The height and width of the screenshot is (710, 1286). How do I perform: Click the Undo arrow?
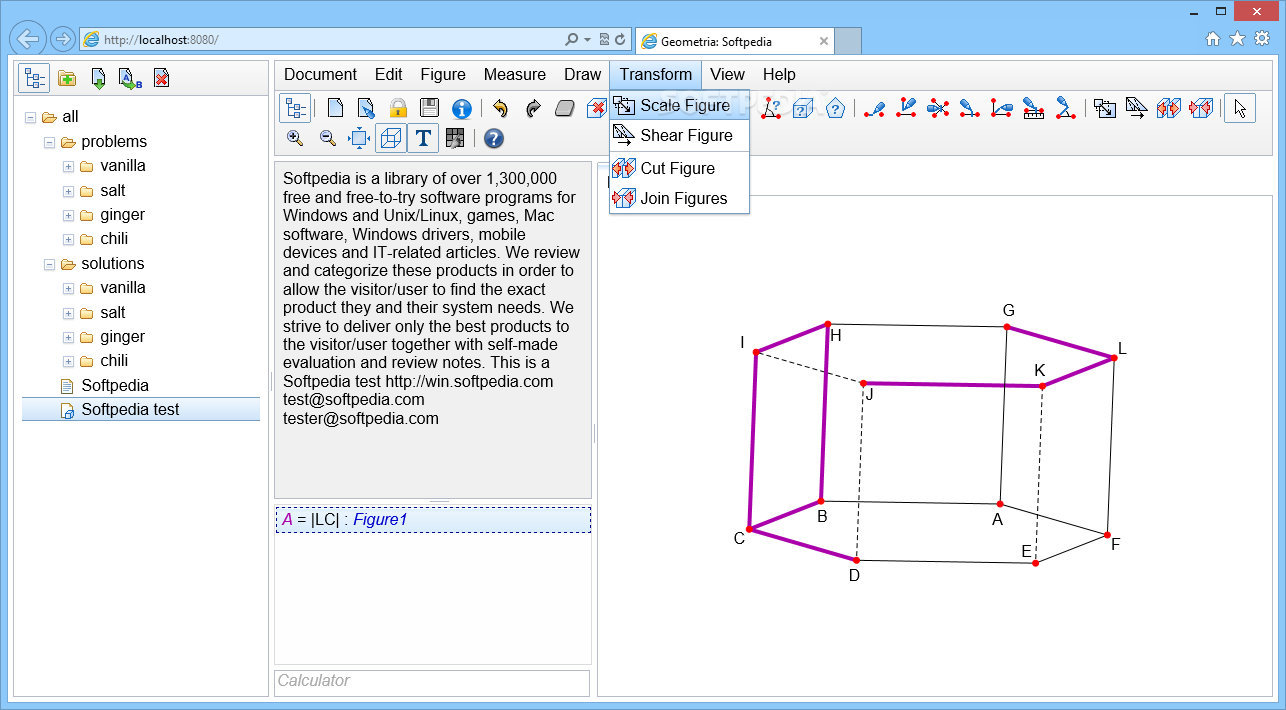[x=501, y=108]
